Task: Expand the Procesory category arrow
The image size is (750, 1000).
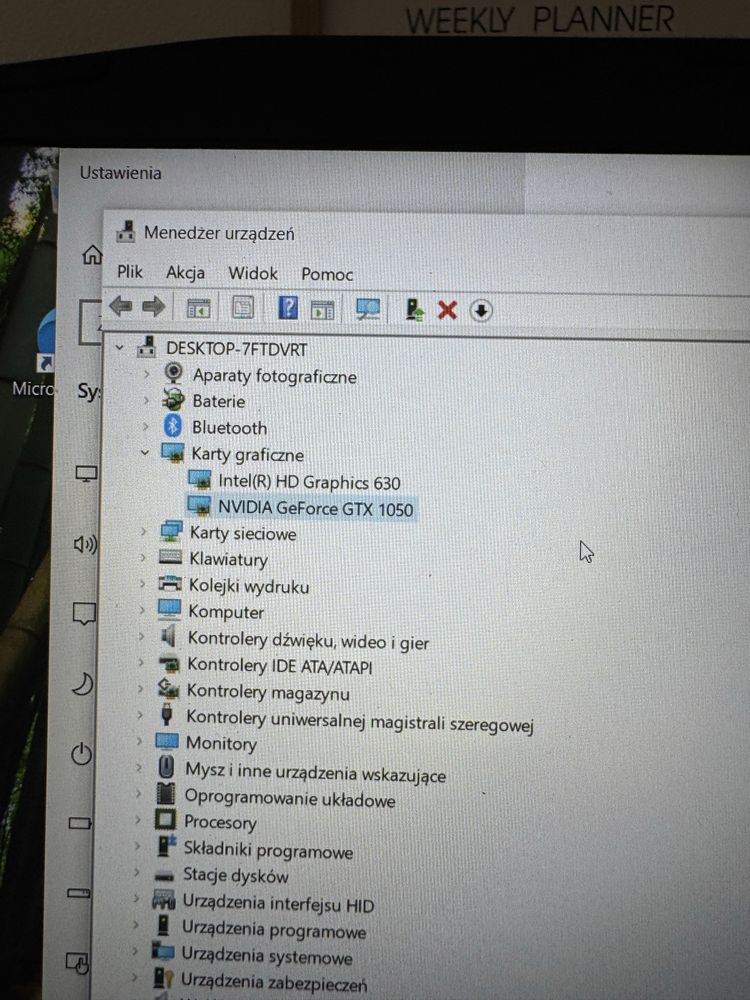Action: click(x=137, y=820)
